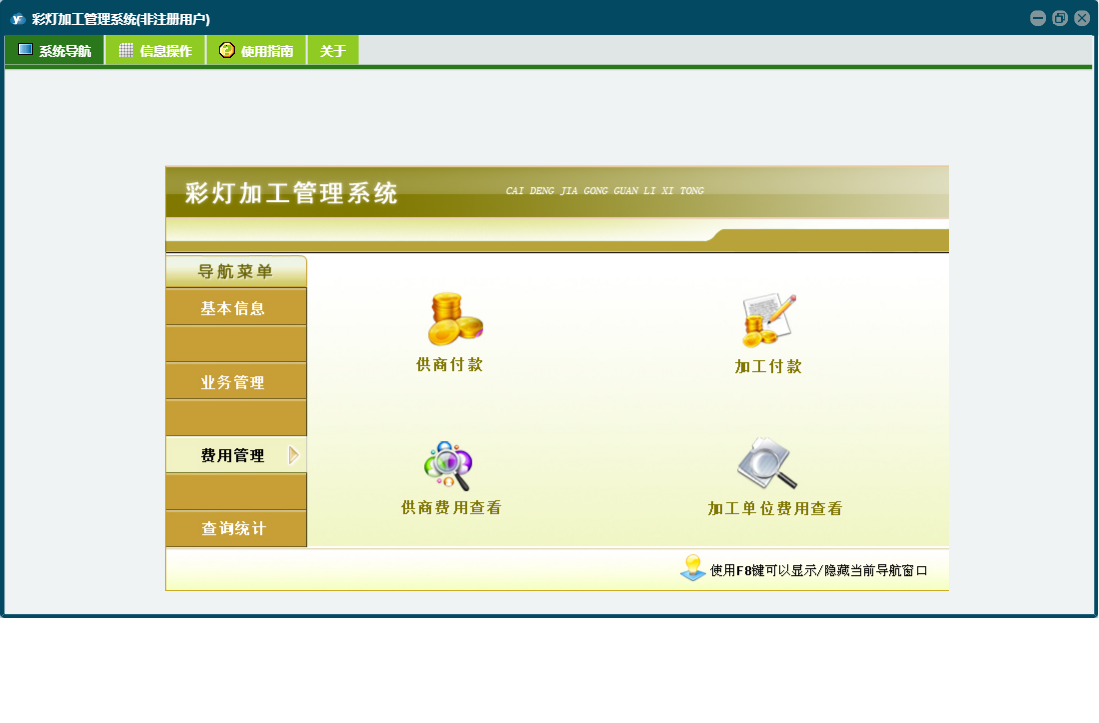This screenshot has height=723, width=1099.
Task: Open the 使用指南 menu label
Action: click(267, 51)
